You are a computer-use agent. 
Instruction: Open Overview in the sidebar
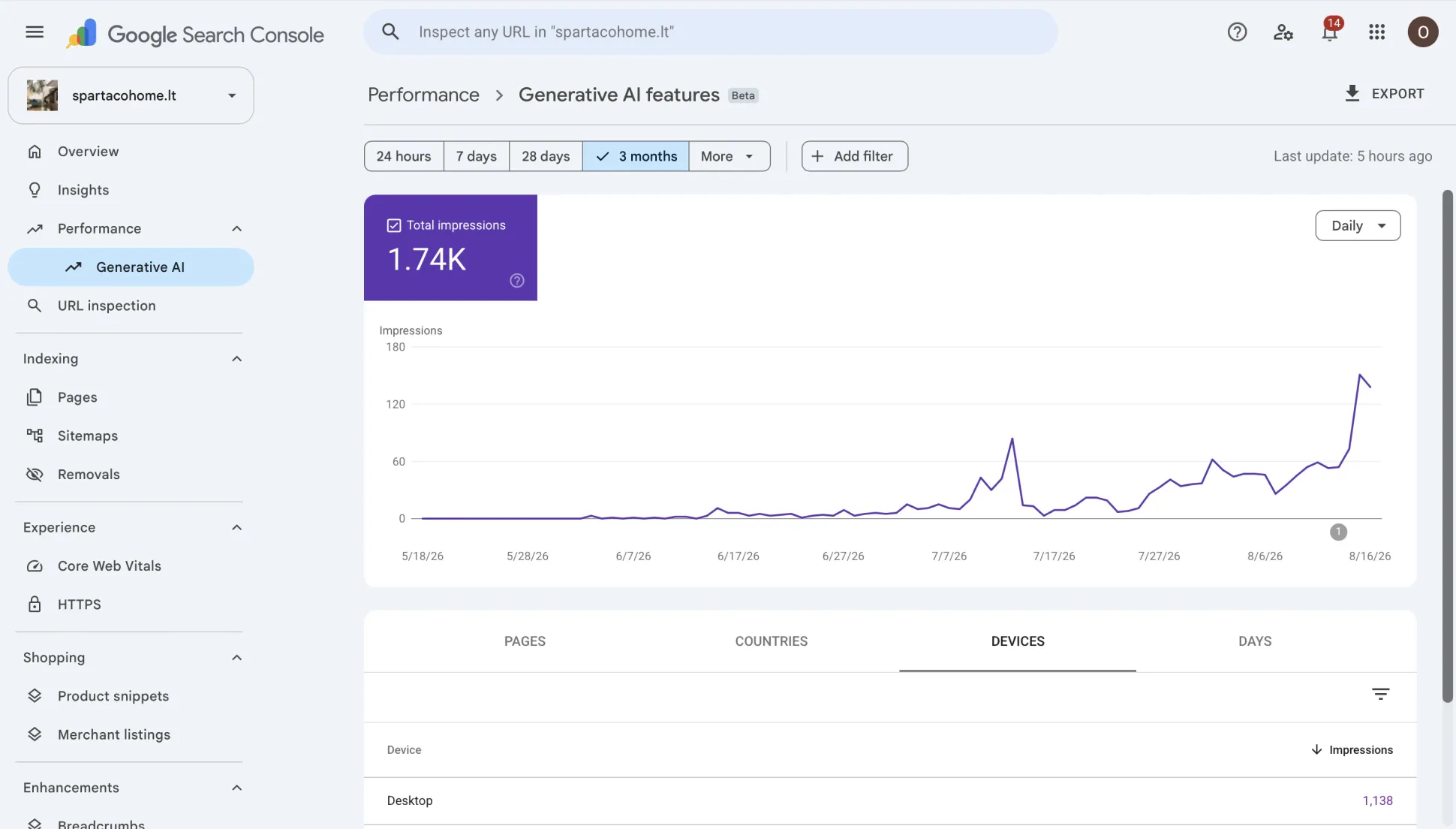(131, 152)
